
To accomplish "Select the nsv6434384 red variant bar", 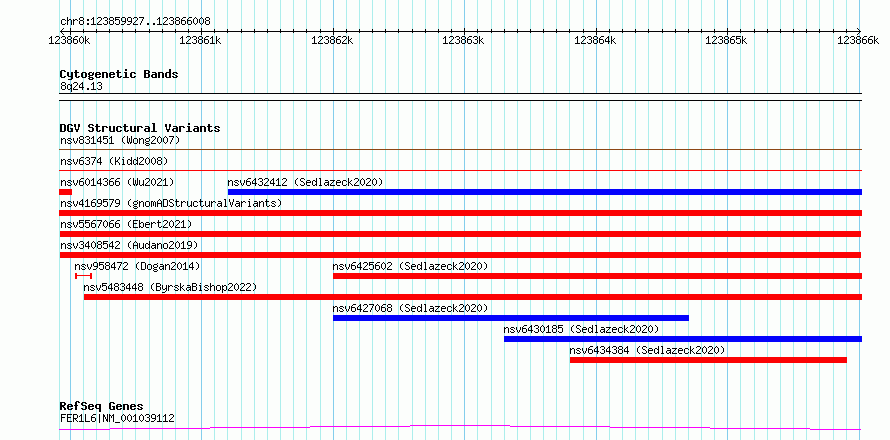I will (708, 360).
